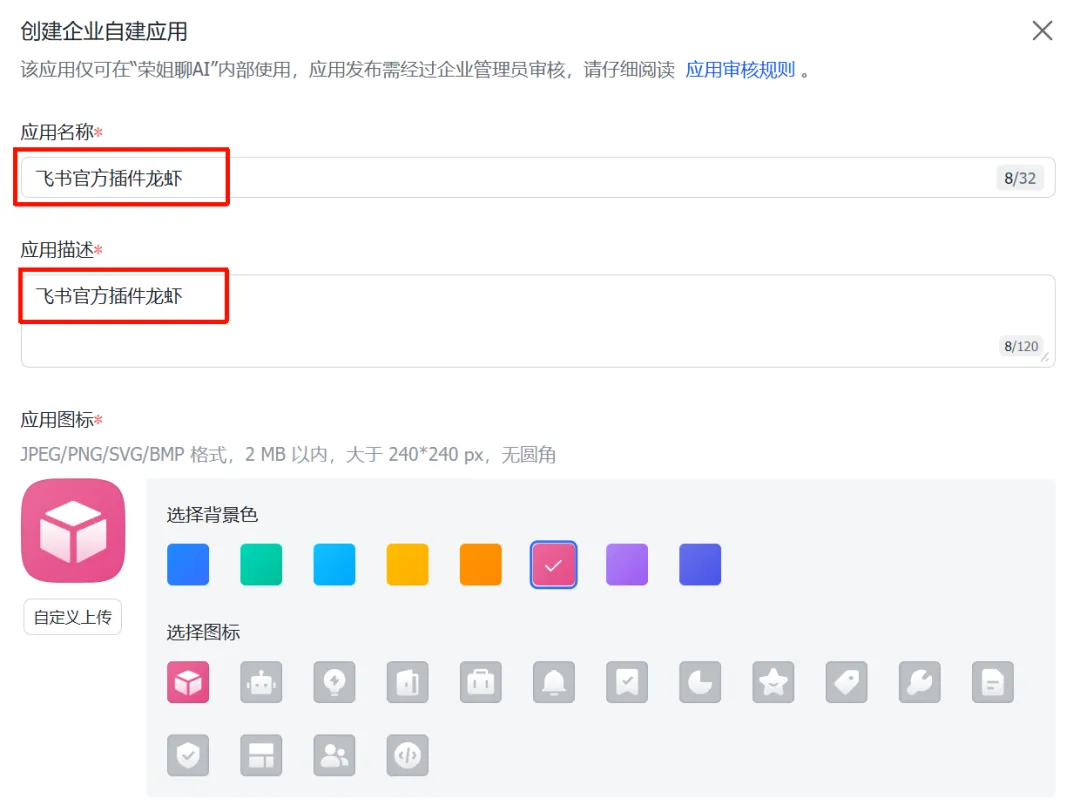The height and width of the screenshot is (805, 1080).
Task: Choose the lightbulb app icon
Action: point(334,682)
